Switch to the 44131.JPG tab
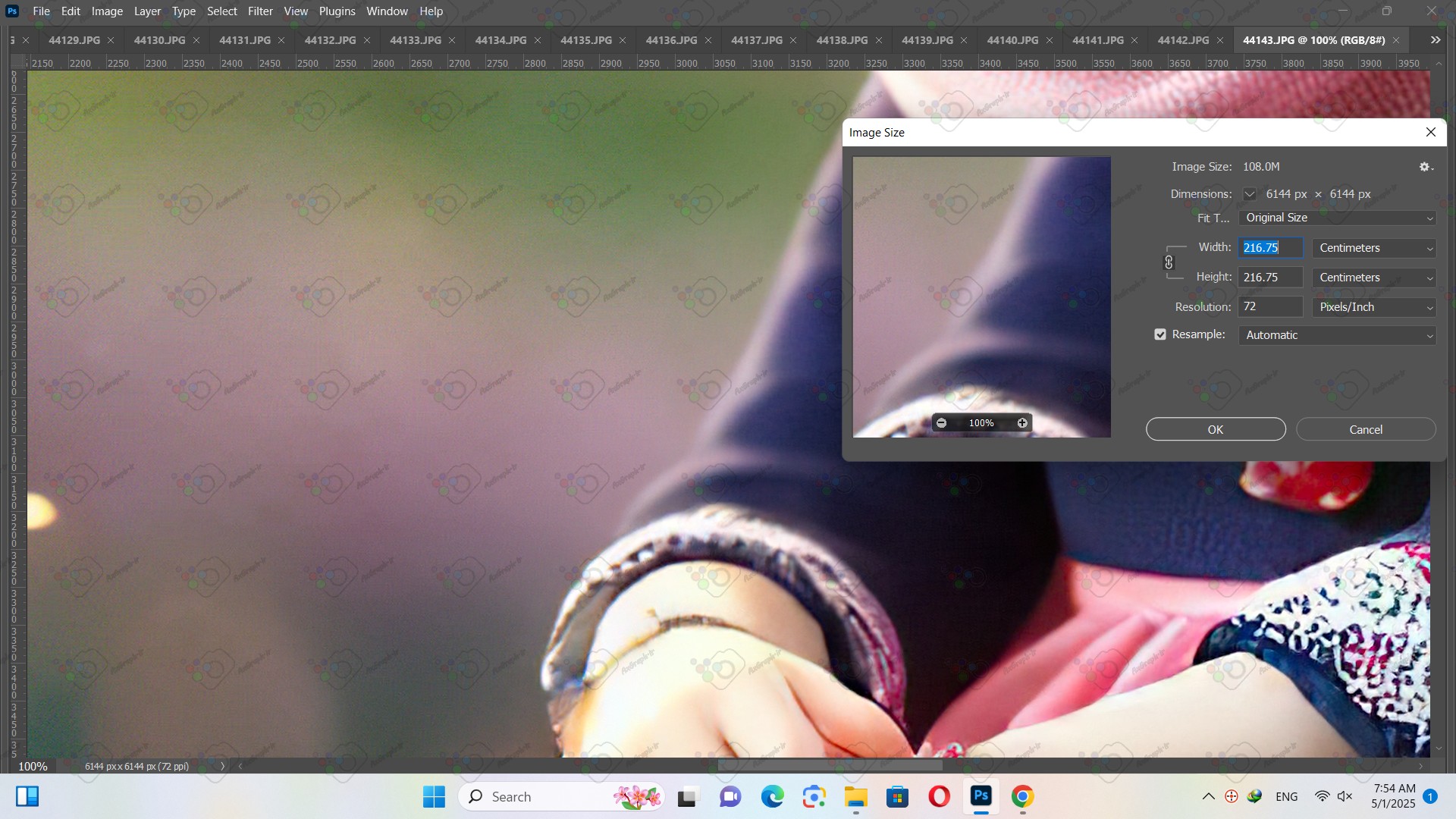 click(245, 40)
